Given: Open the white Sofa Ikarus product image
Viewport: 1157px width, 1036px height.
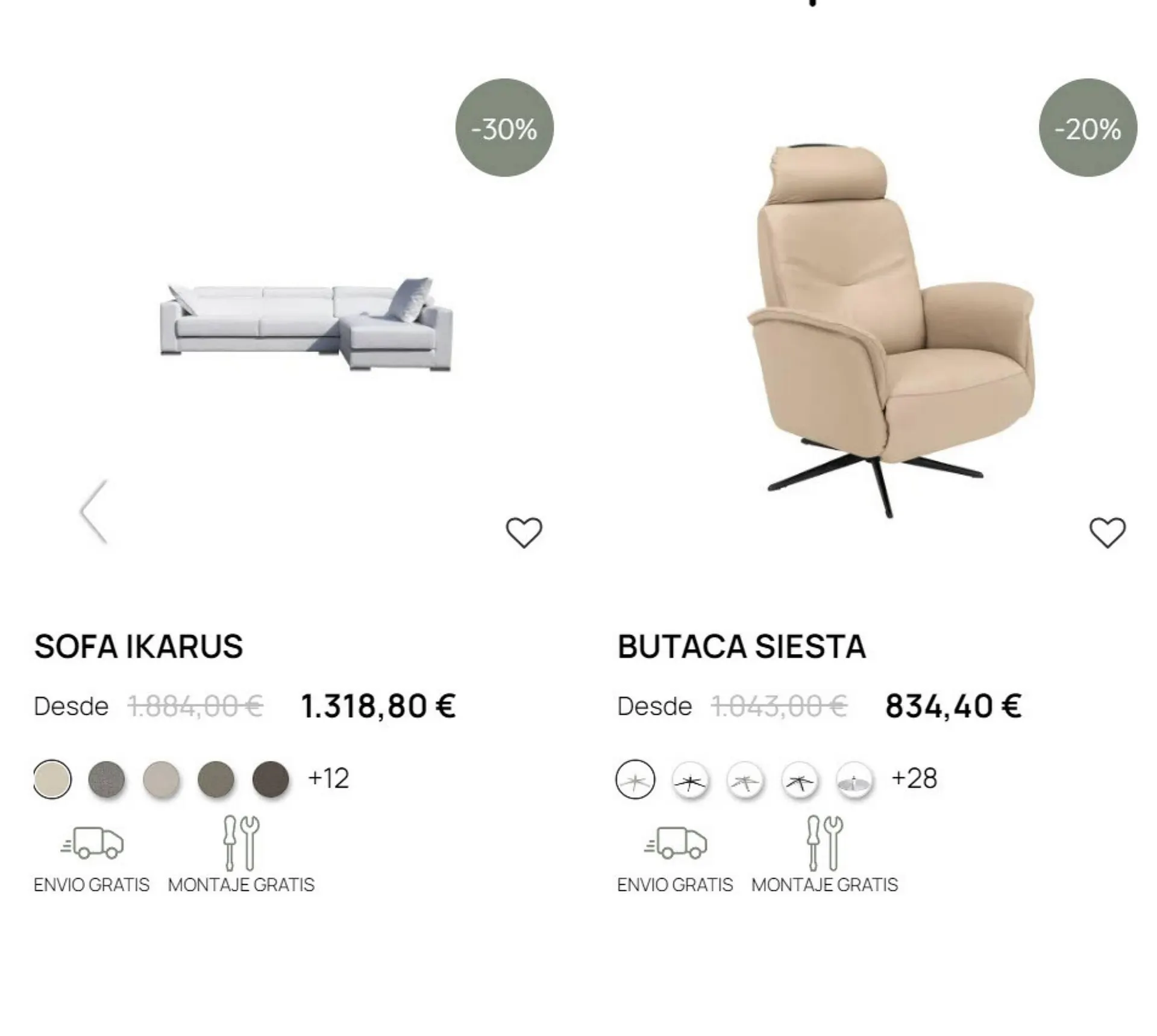Looking at the screenshot, I should point(306,325).
